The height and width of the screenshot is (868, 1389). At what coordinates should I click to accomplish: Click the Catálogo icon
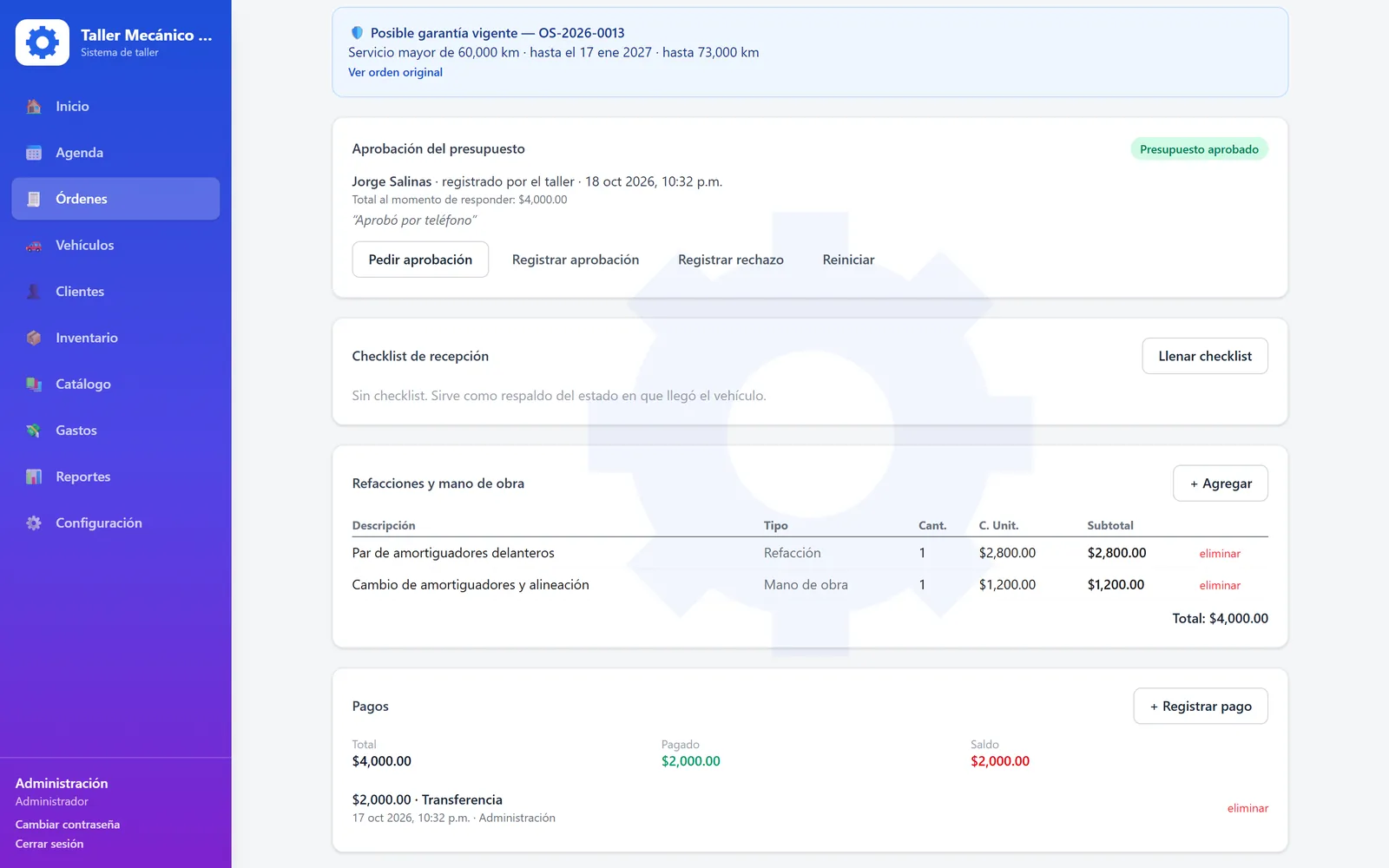pos(34,384)
